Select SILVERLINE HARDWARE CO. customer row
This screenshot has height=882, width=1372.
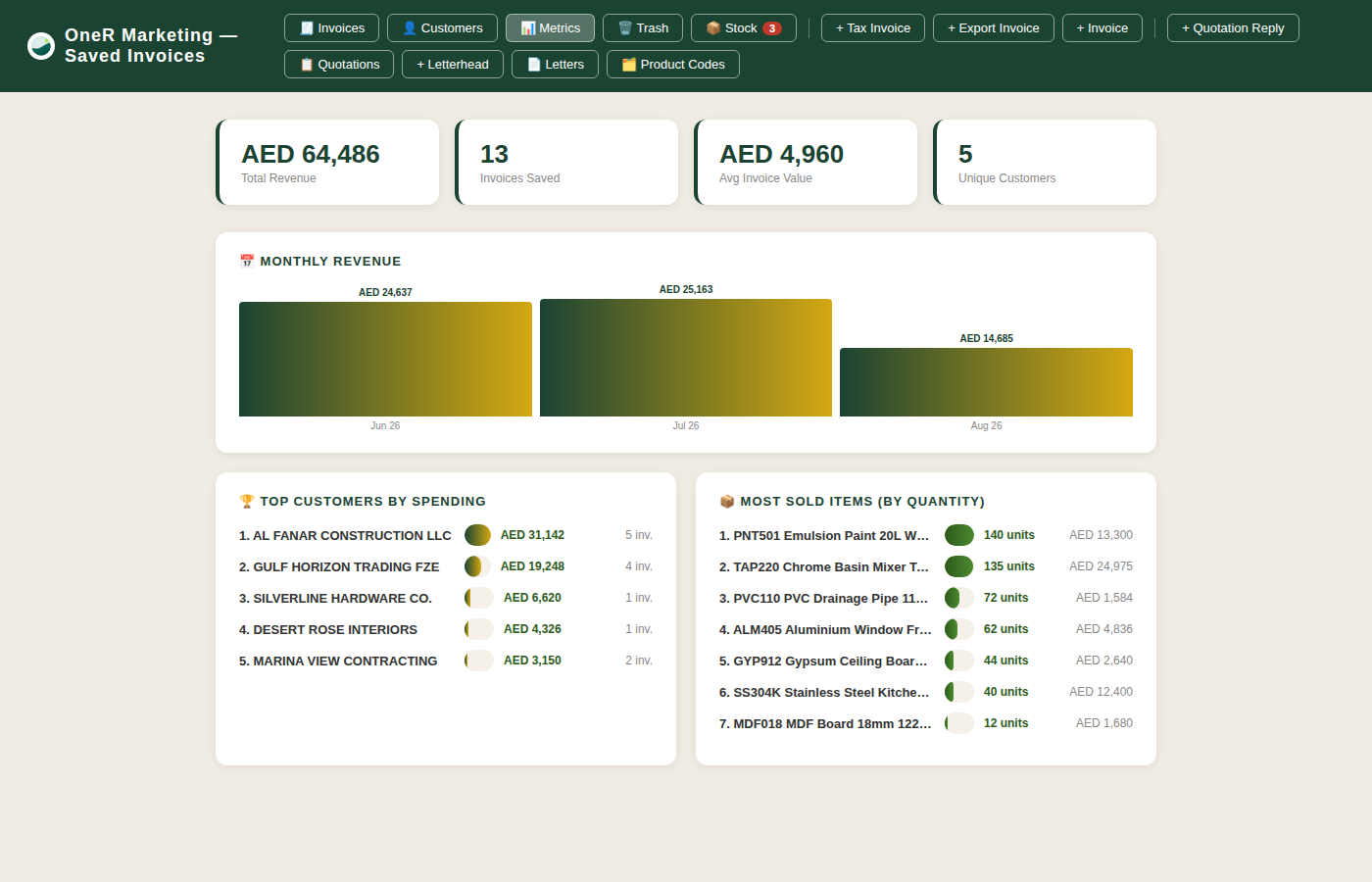[446, 598]
